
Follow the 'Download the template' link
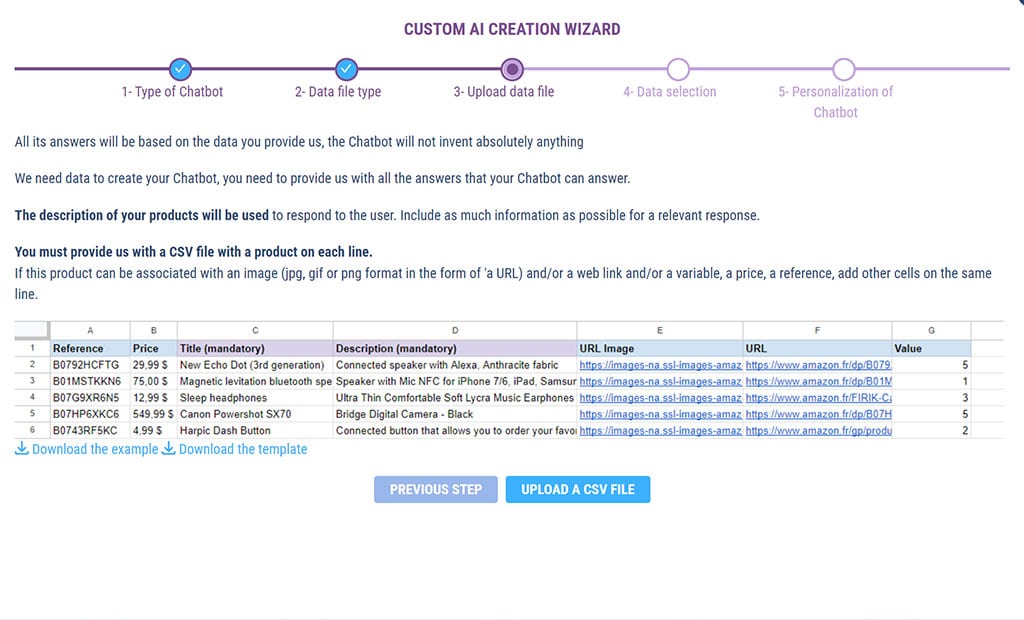tap(243, 449)
